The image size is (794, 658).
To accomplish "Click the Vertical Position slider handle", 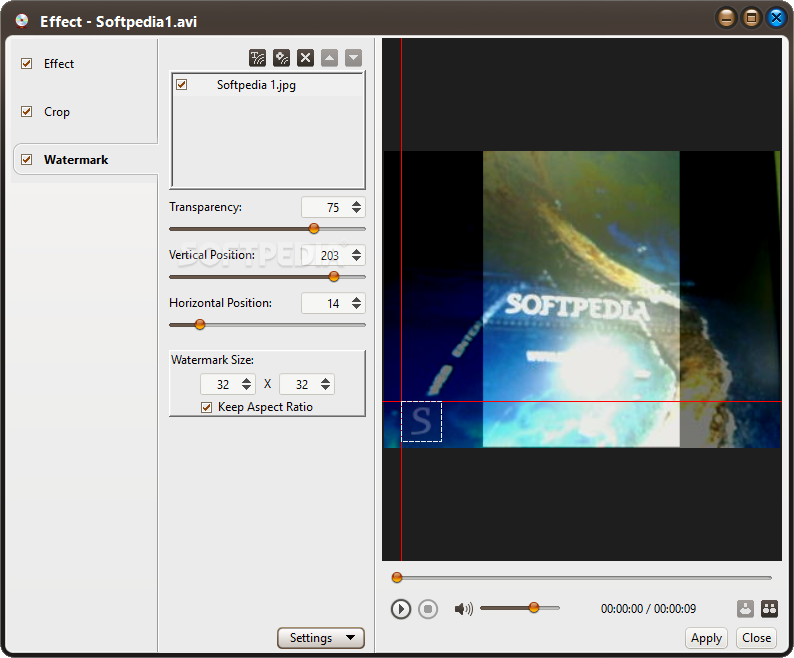I will tap(334, 277).
